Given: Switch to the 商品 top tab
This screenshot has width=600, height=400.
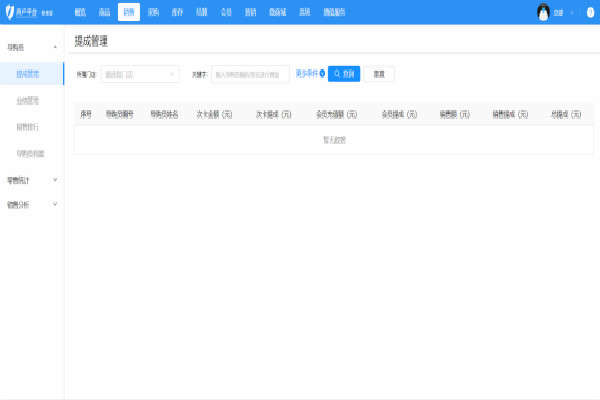Looking at the screenshot, I should [x=104, y=12].
